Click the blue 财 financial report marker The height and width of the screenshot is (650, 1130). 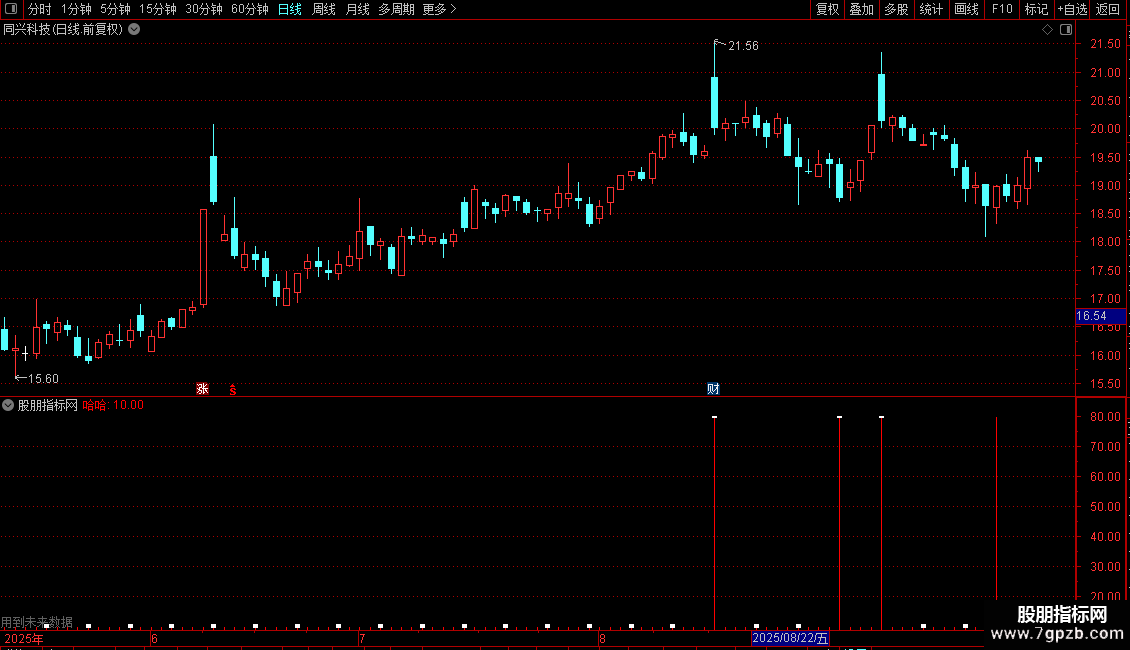(713, 389)
